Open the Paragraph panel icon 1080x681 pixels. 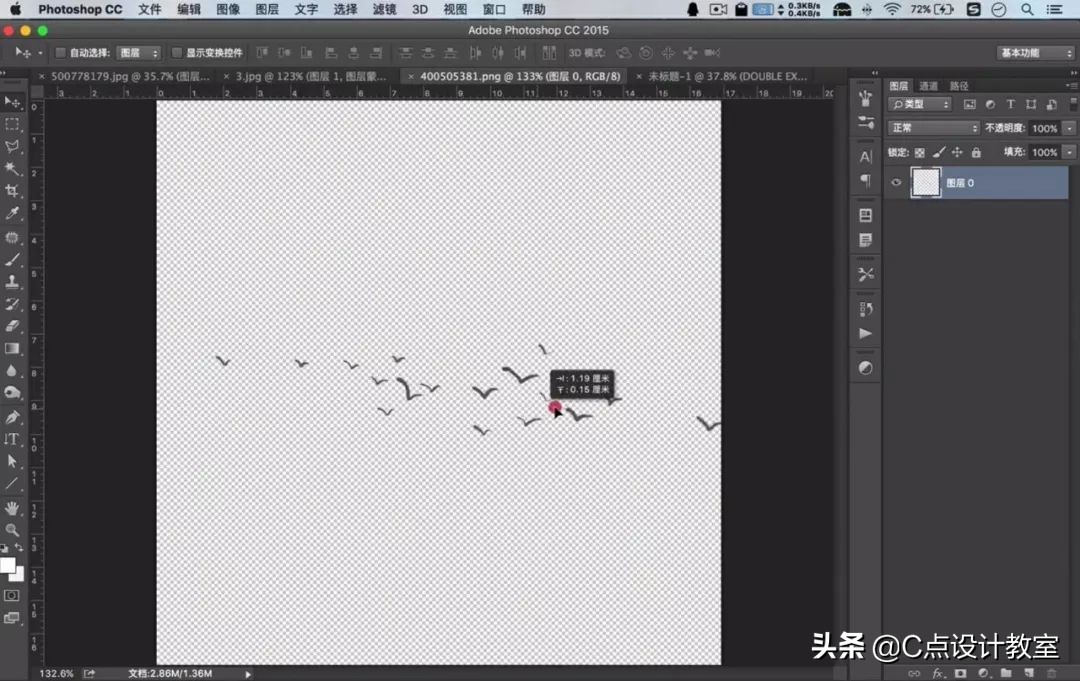(866, 181)
